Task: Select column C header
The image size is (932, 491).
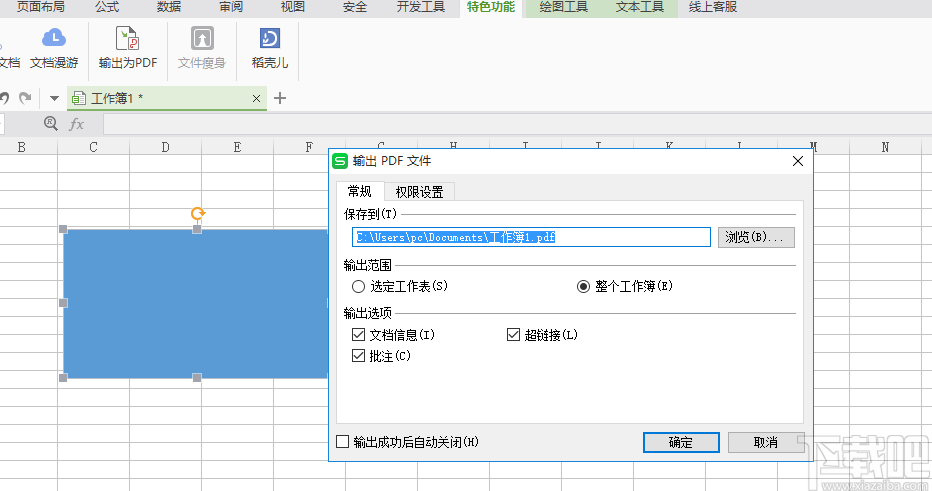Action: tap(93, 147)
